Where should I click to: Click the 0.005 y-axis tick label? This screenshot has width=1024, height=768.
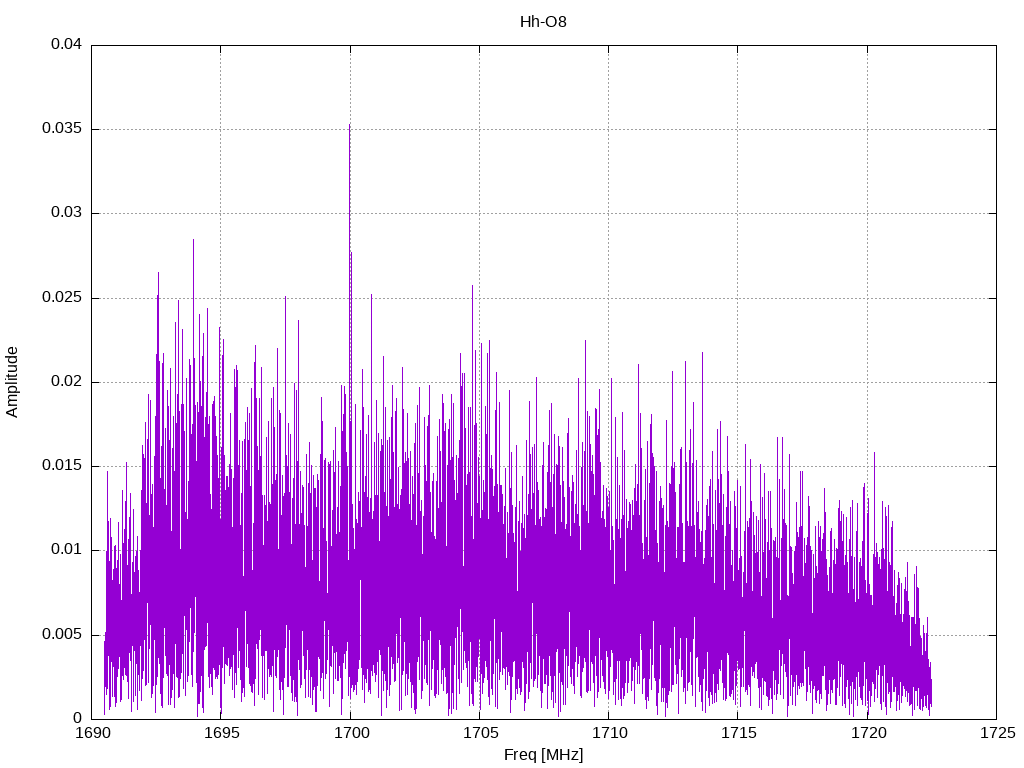click(x=62, y=634)
